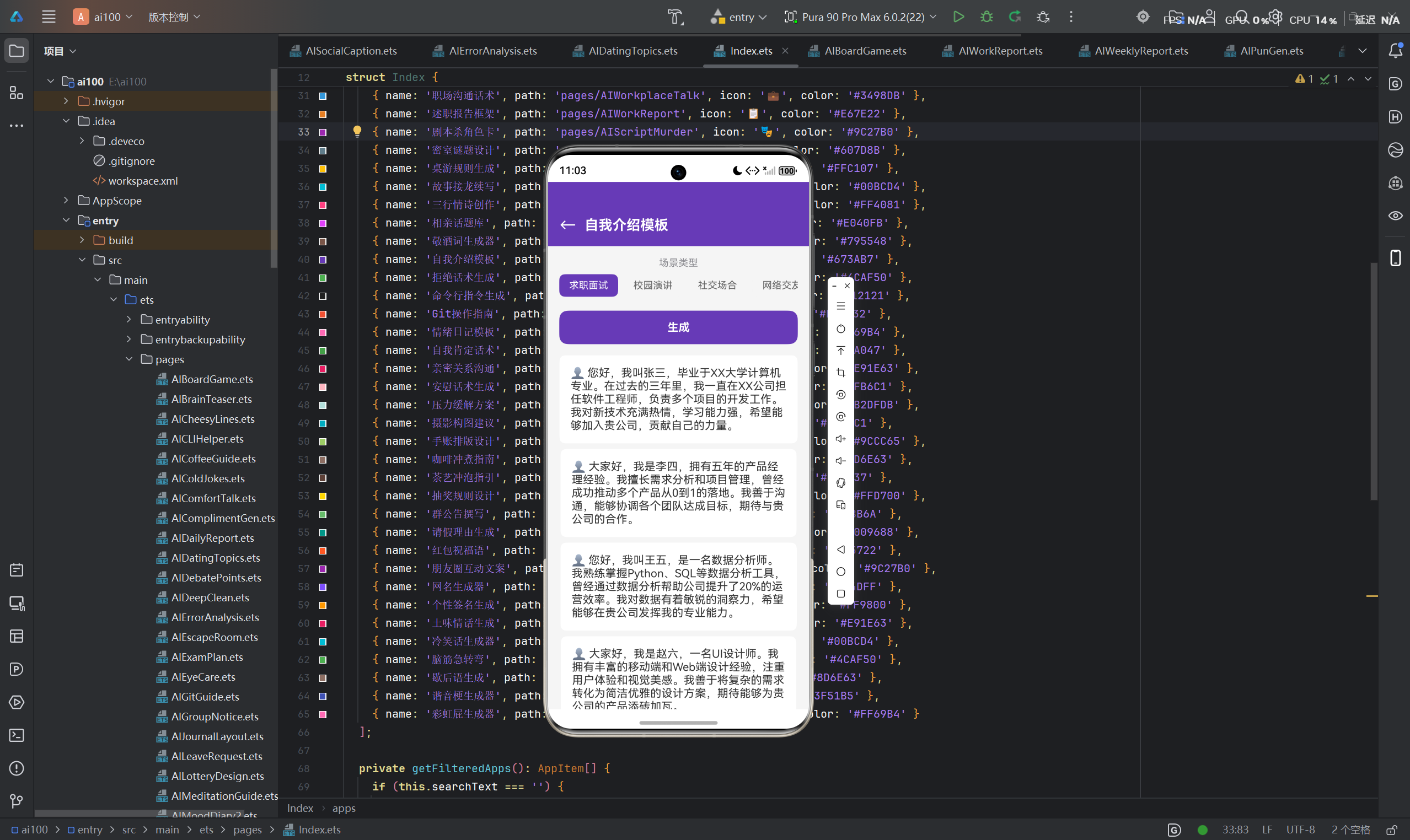Open the Project tool window folder icon
Viewport: 1410px width, 840px height.
17,51
